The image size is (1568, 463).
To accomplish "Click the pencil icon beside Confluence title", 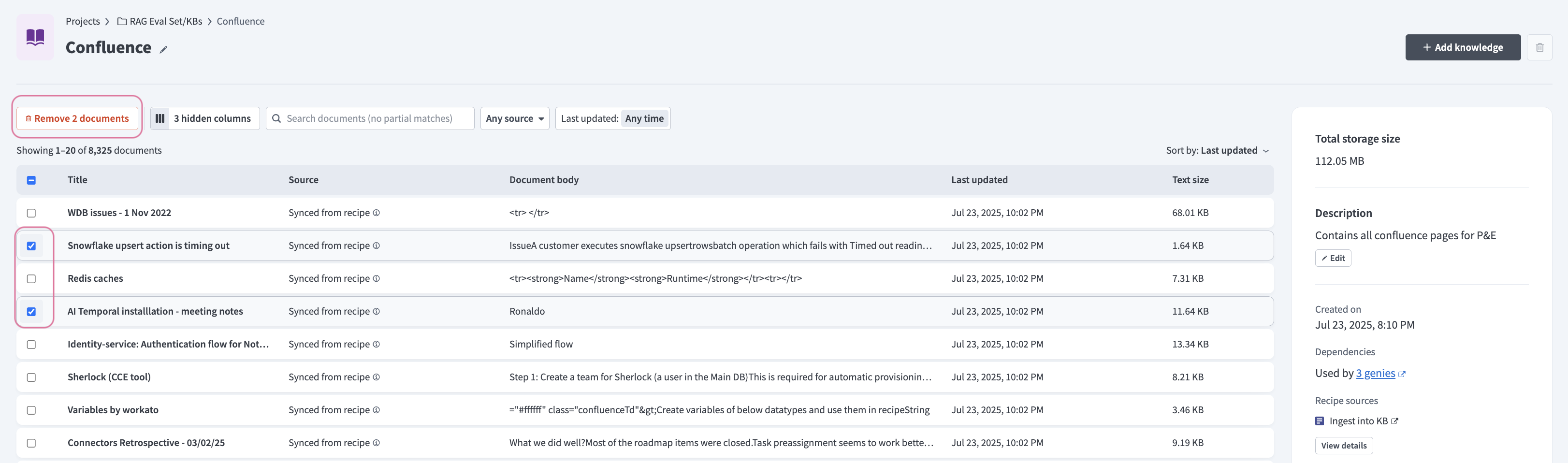I will point(163,50).
